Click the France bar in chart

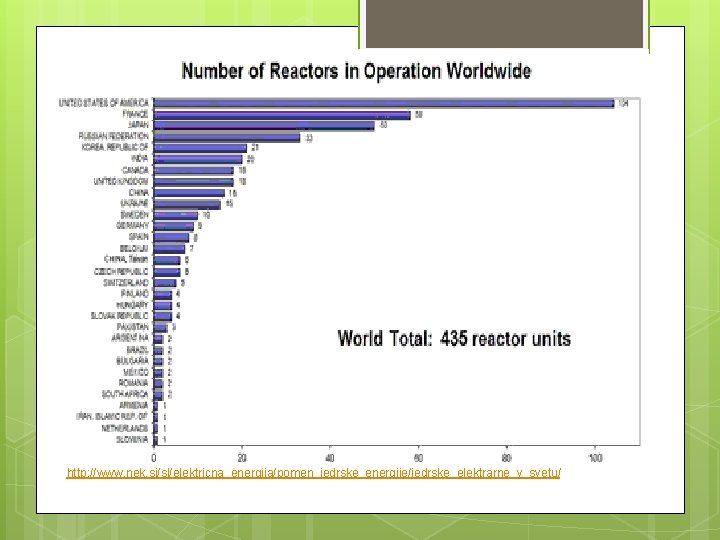pos(282,115)
